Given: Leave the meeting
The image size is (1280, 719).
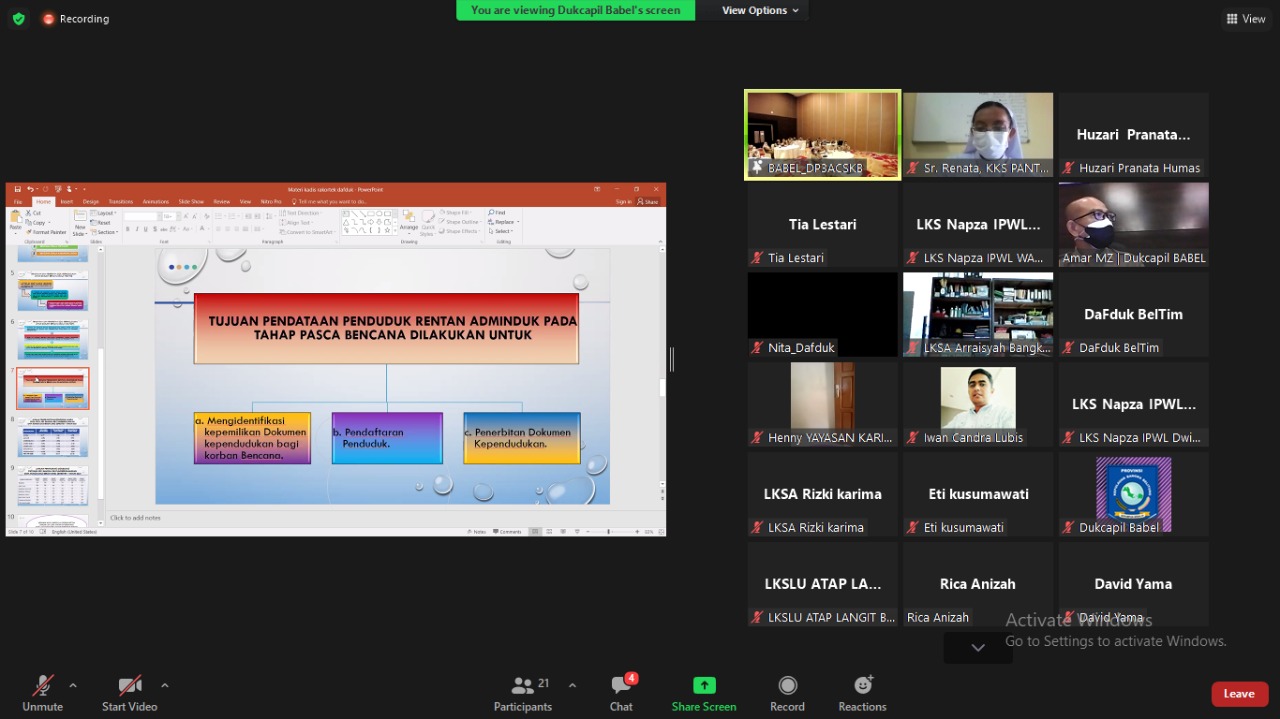Looking at the screenshot, I should coord(1239,694).
